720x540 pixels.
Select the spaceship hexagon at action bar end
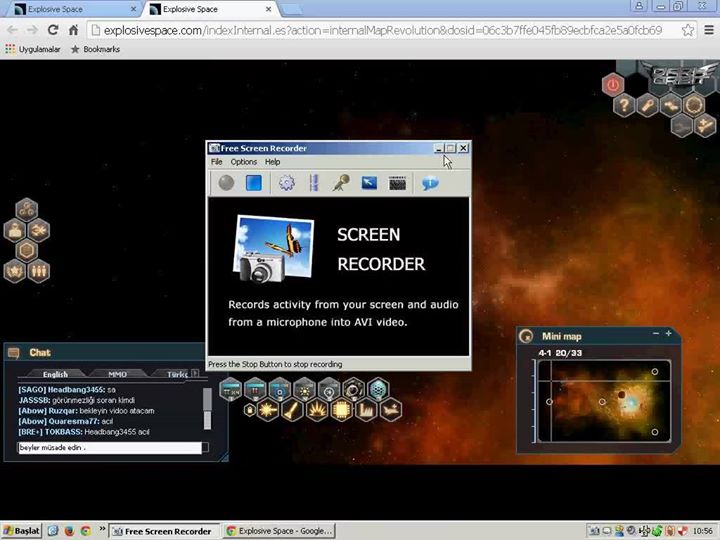click(391, 410)
